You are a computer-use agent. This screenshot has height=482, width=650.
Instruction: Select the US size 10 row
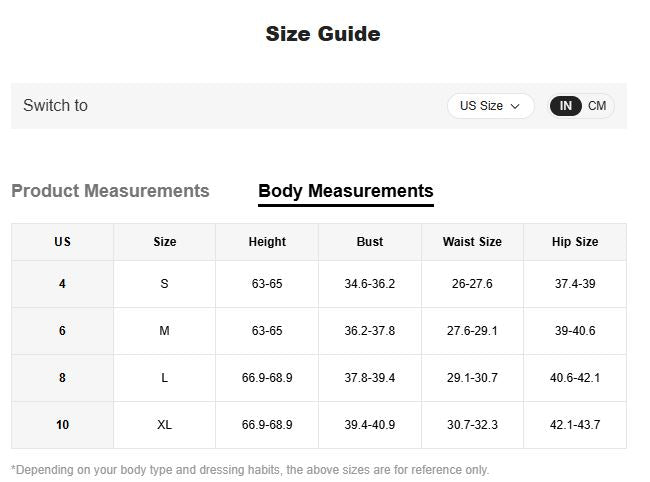pos(62,425)
